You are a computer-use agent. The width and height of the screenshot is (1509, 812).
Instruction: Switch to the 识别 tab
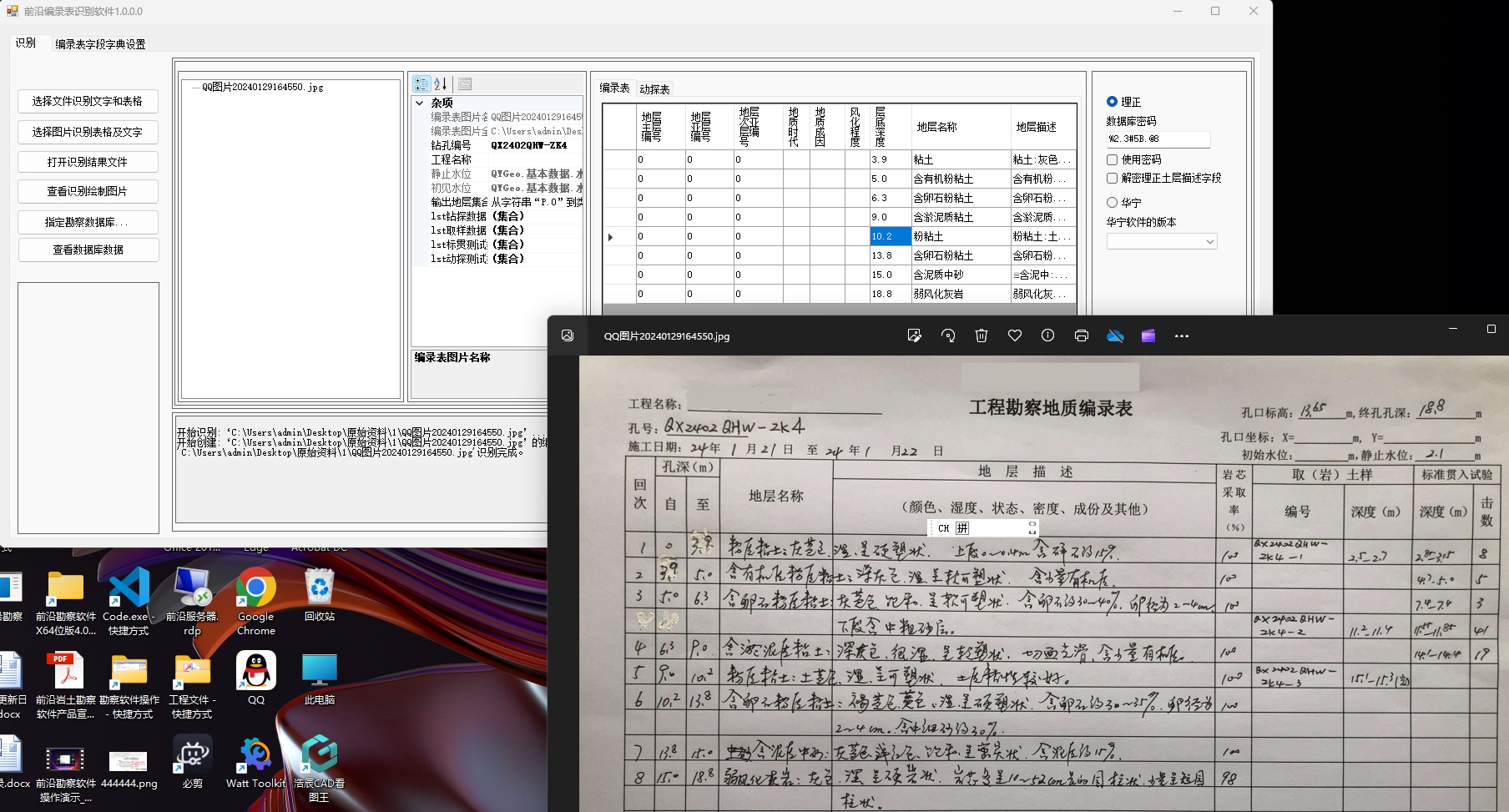click(26, 43)
